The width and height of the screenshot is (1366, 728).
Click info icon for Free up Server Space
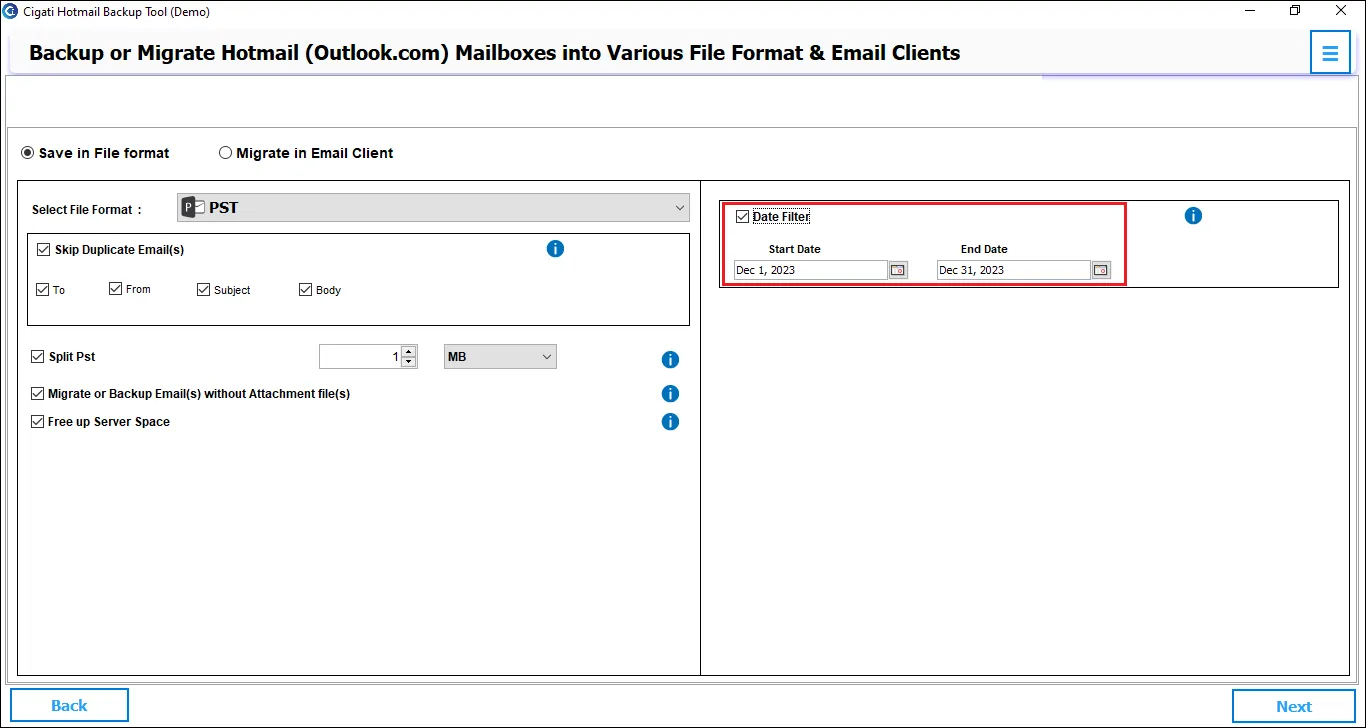(671, 422)
